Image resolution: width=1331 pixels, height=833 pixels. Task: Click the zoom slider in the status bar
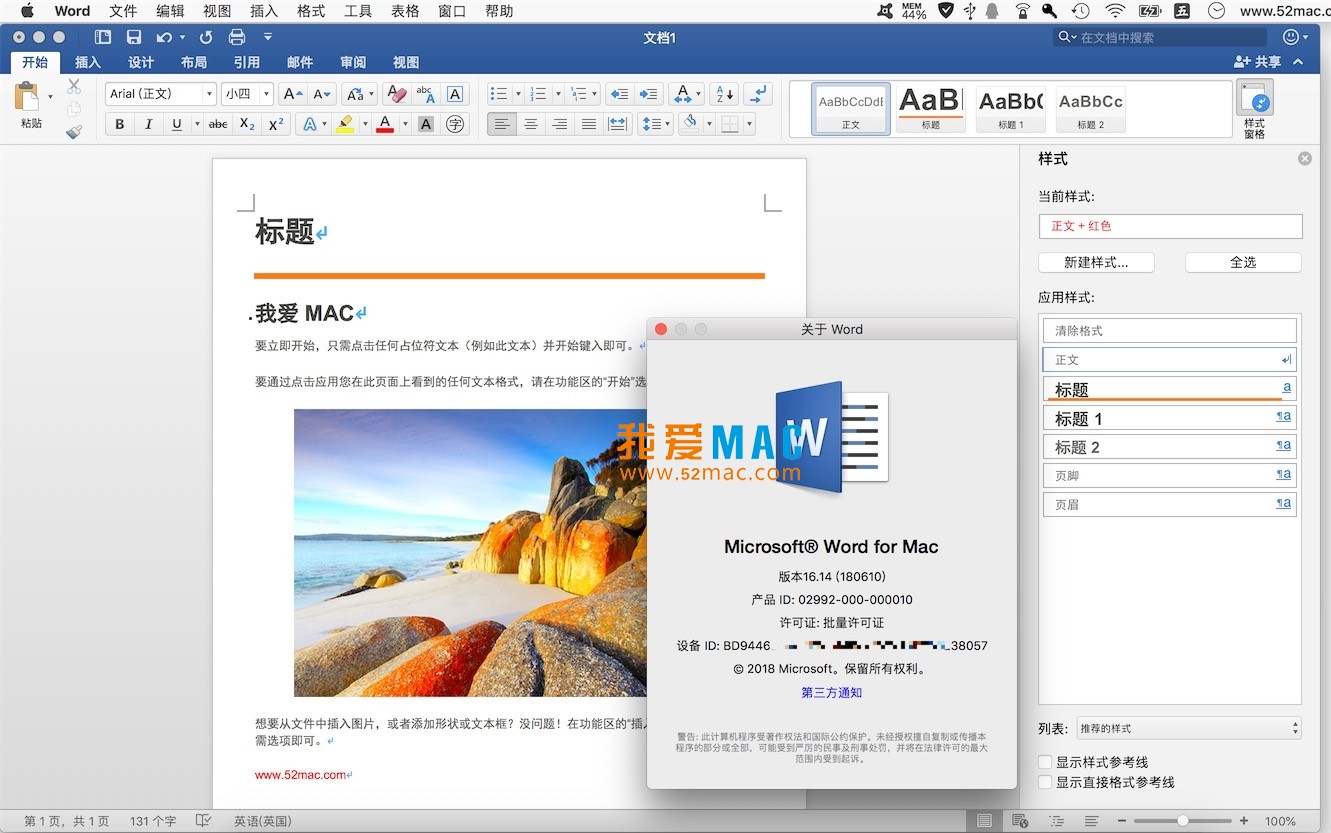(x=1183, y=821)
